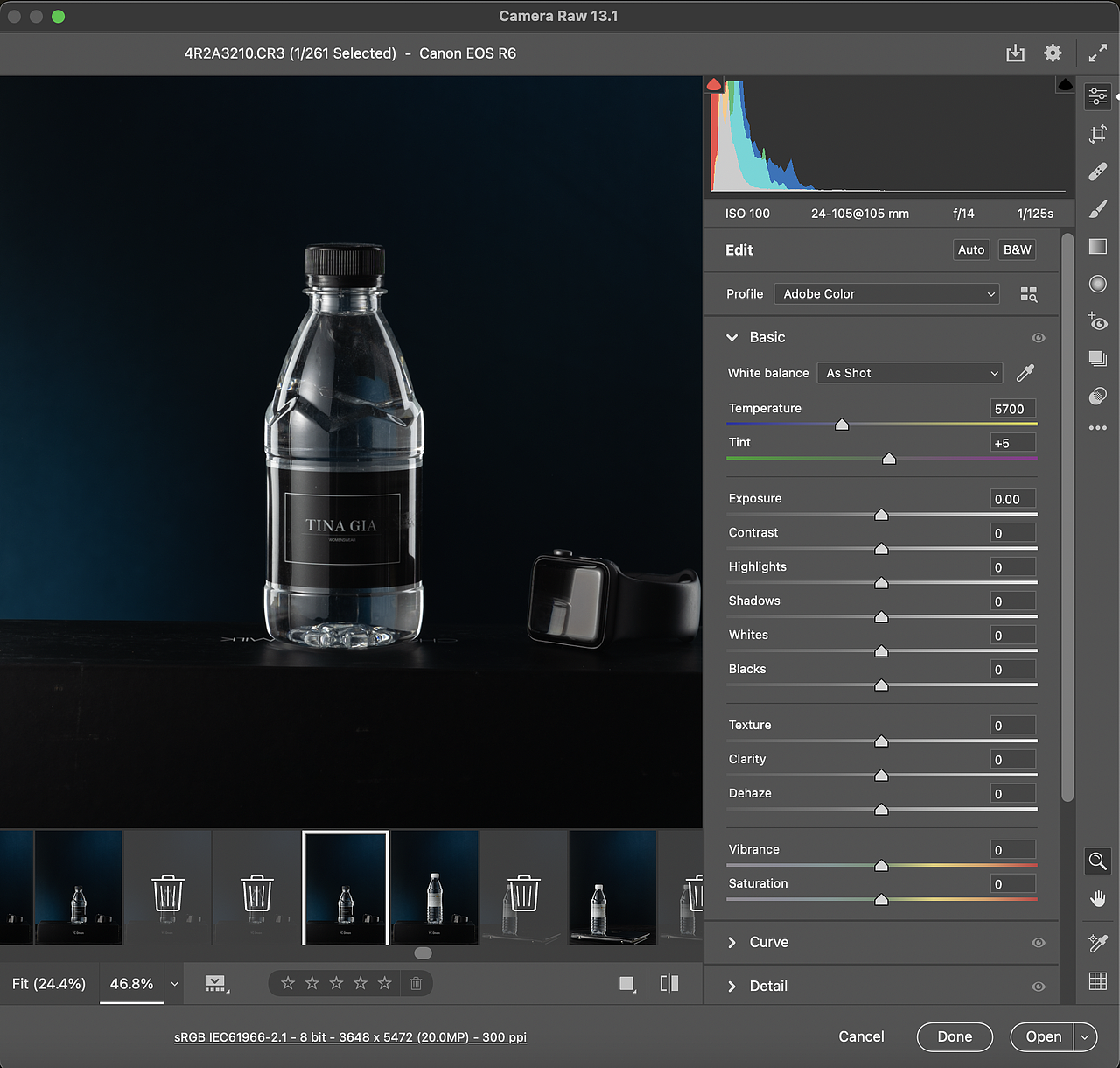Click the Temperature value field 5700
Viewport: 1120px width, 1068px height.
1013,409
